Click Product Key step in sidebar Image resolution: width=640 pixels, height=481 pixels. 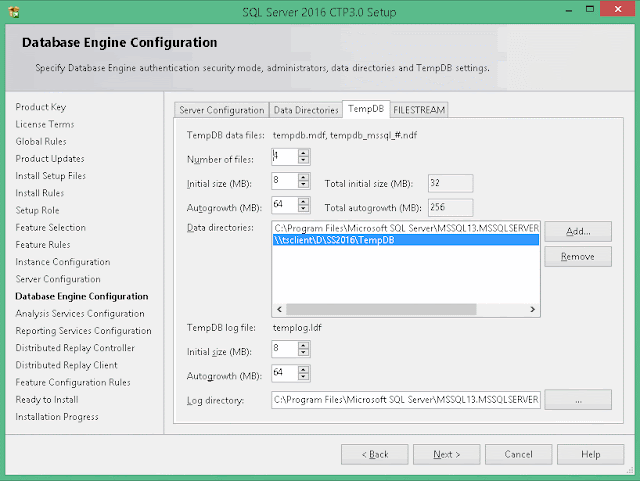41,107
